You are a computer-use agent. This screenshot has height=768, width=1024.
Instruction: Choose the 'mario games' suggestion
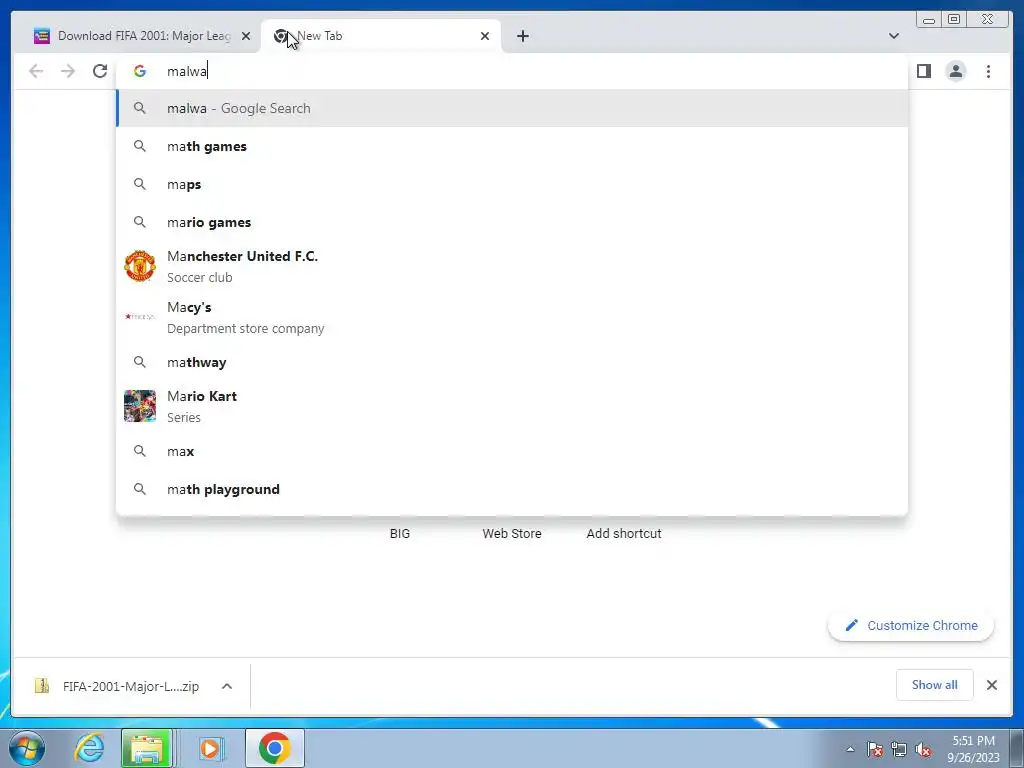[x=512, y=222]
